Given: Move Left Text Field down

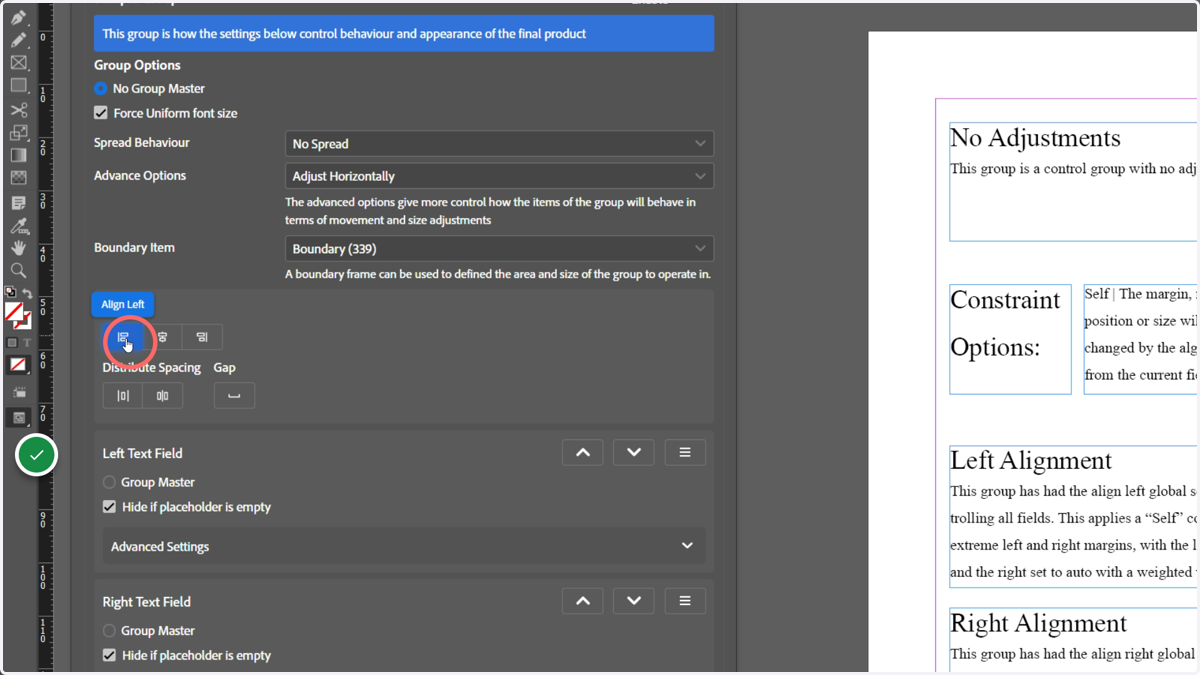Looking at the screenshot, I should tap(634, 453).
